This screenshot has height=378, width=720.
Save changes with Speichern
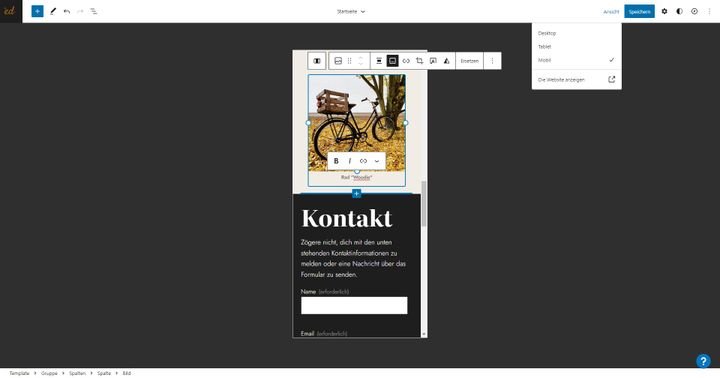click(x=639, y=11)
